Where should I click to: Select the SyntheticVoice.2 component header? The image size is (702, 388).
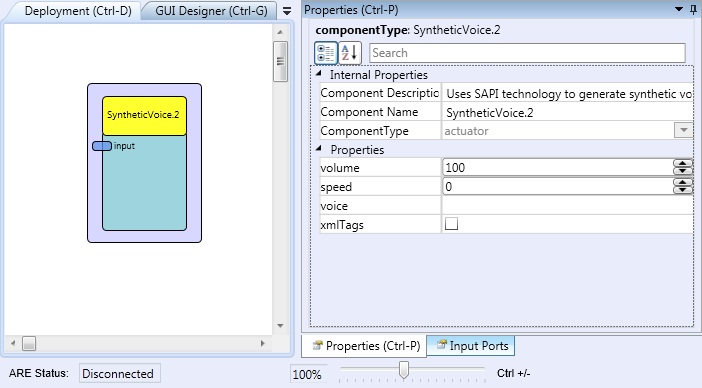point(144,115)
